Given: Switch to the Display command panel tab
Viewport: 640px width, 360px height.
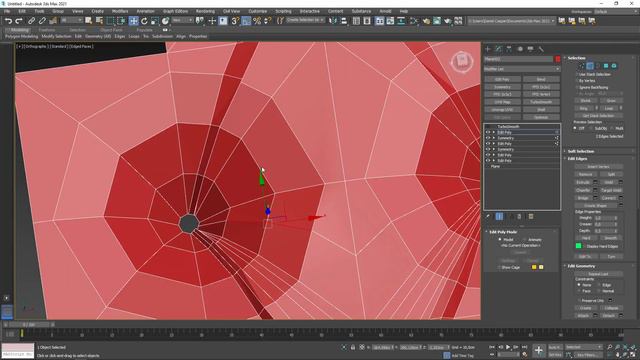Looking at the screenshot, I should click(x=530, y=49).
